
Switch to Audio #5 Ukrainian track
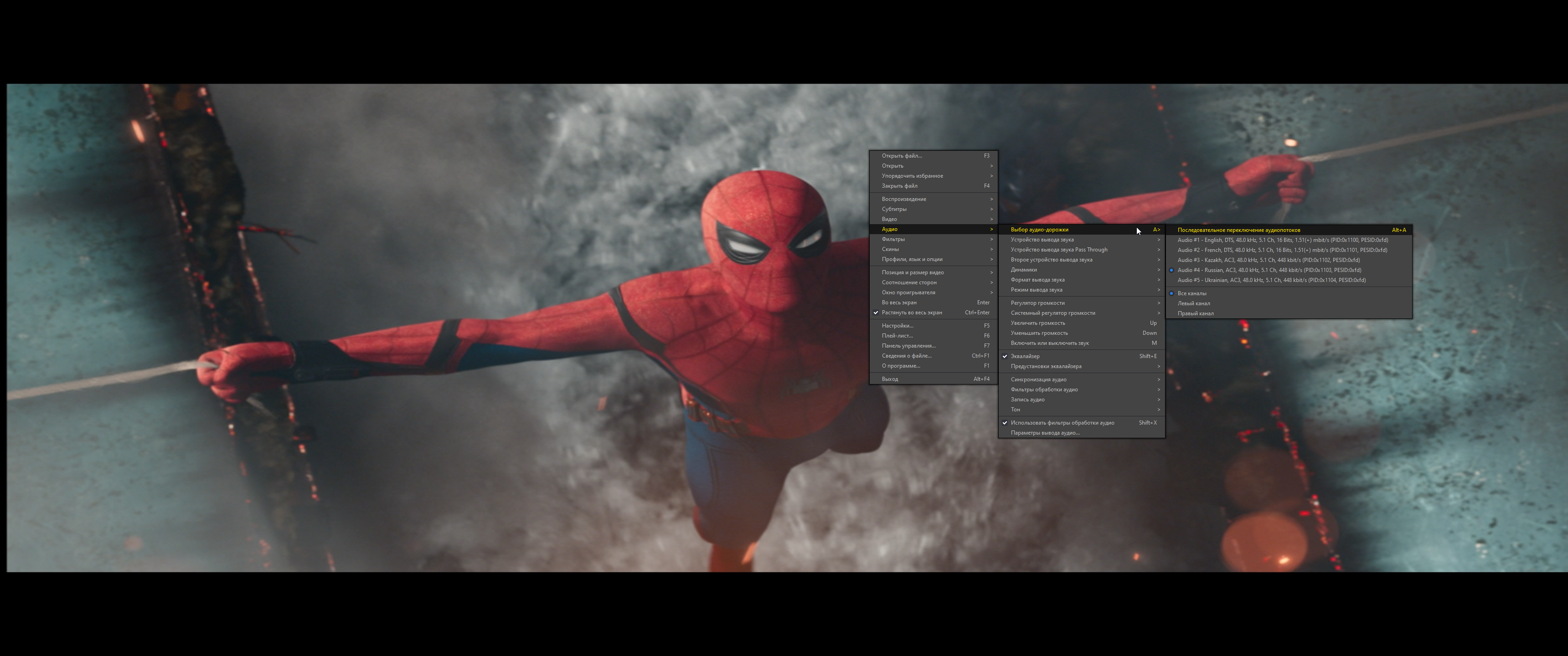pos(1271,280)
